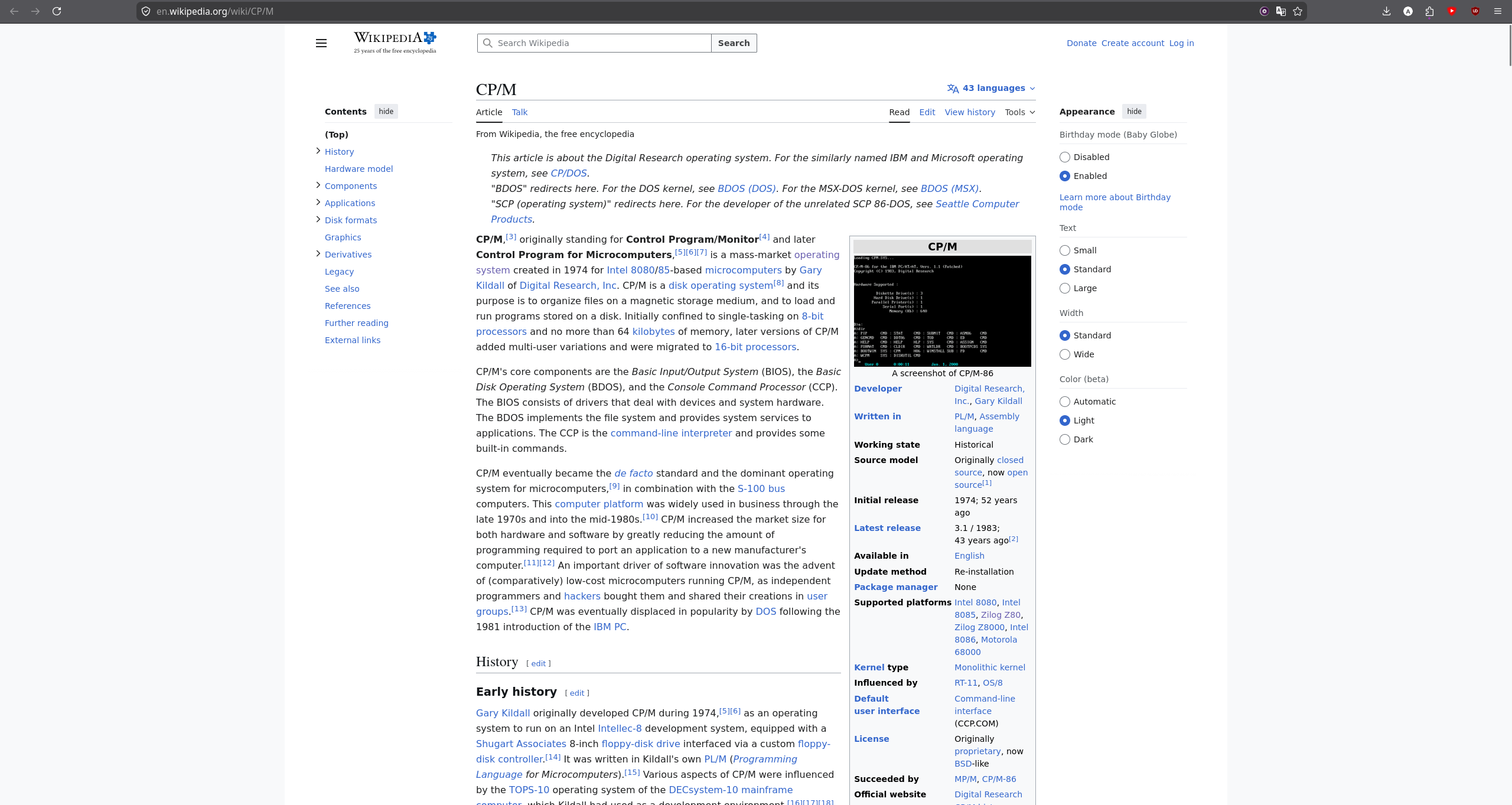Select Dark color mode radio button

[x=1065, y=439]
